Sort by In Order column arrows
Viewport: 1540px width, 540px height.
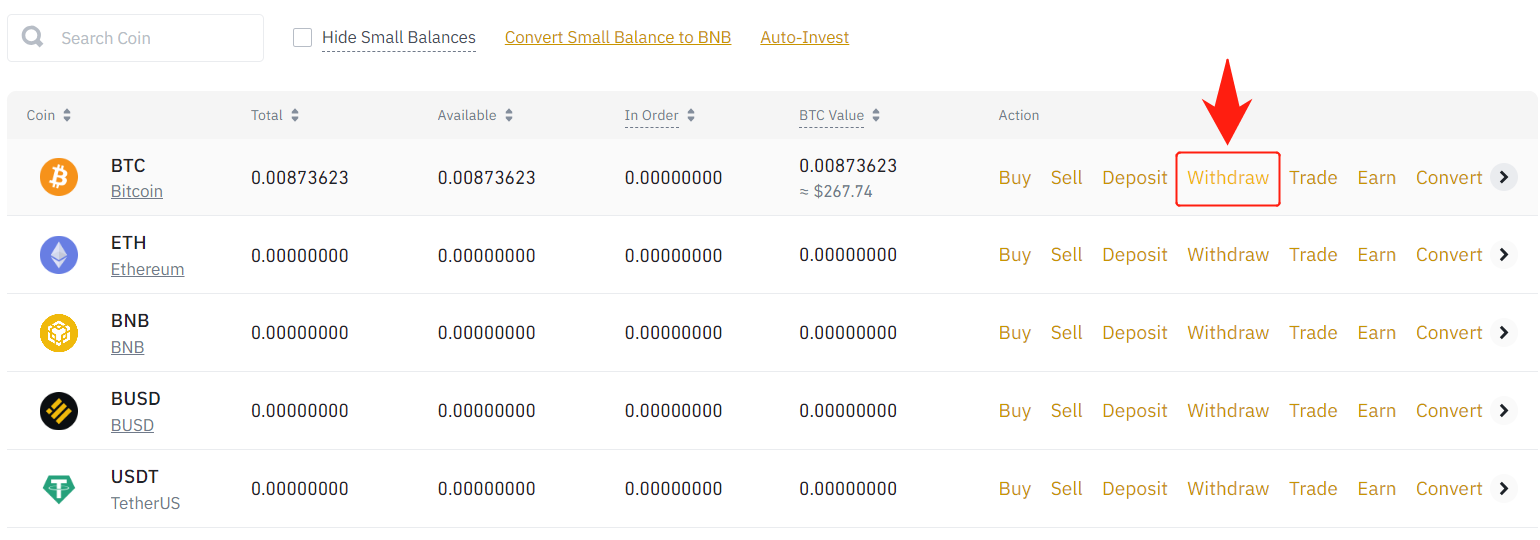pos(691,116)
